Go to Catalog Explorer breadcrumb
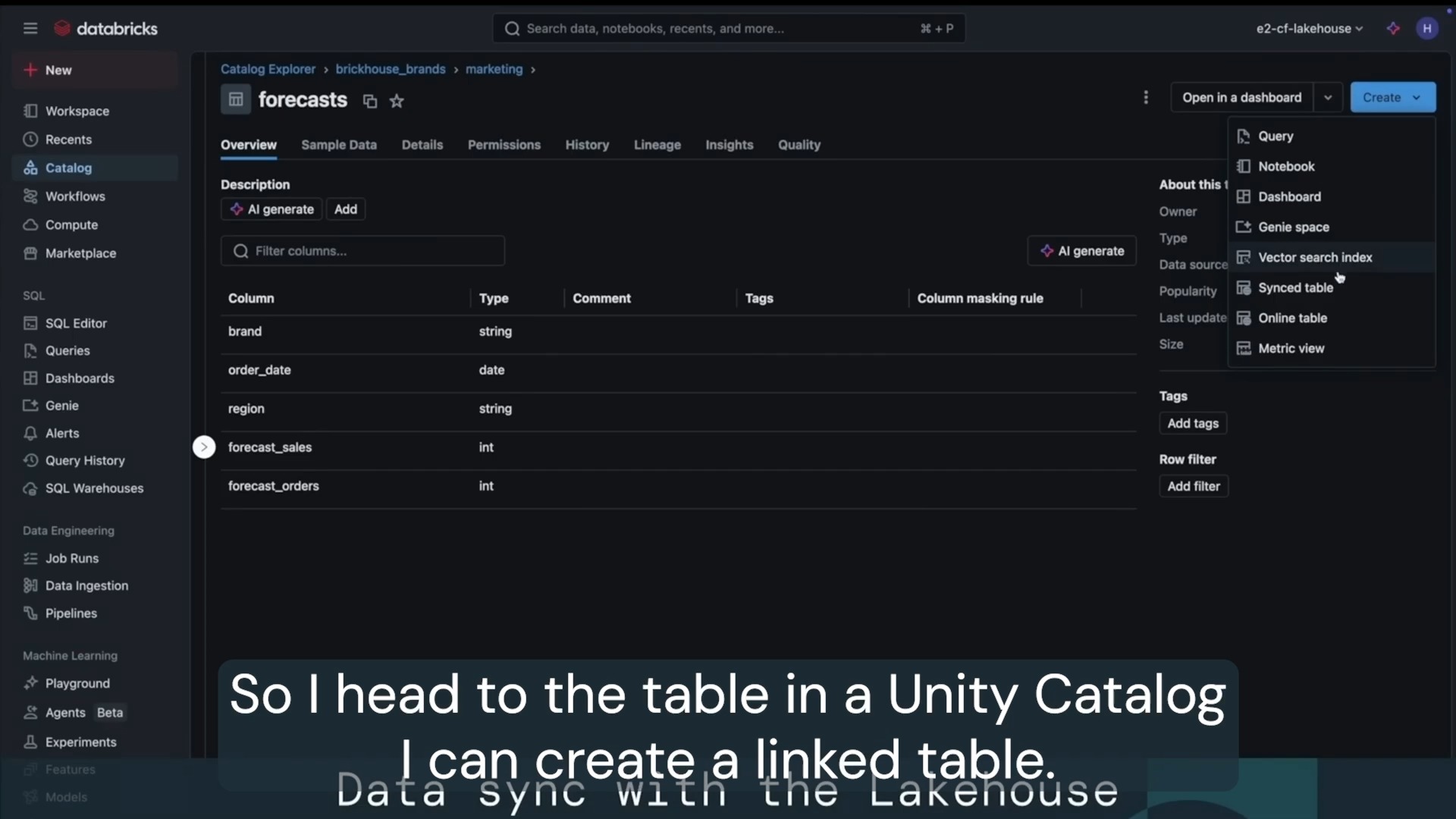1456x819 pixels. click(268, 69)
